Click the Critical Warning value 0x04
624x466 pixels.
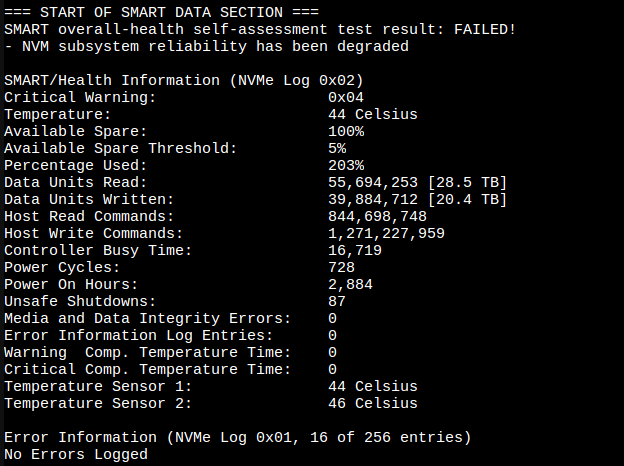point(346,97)
